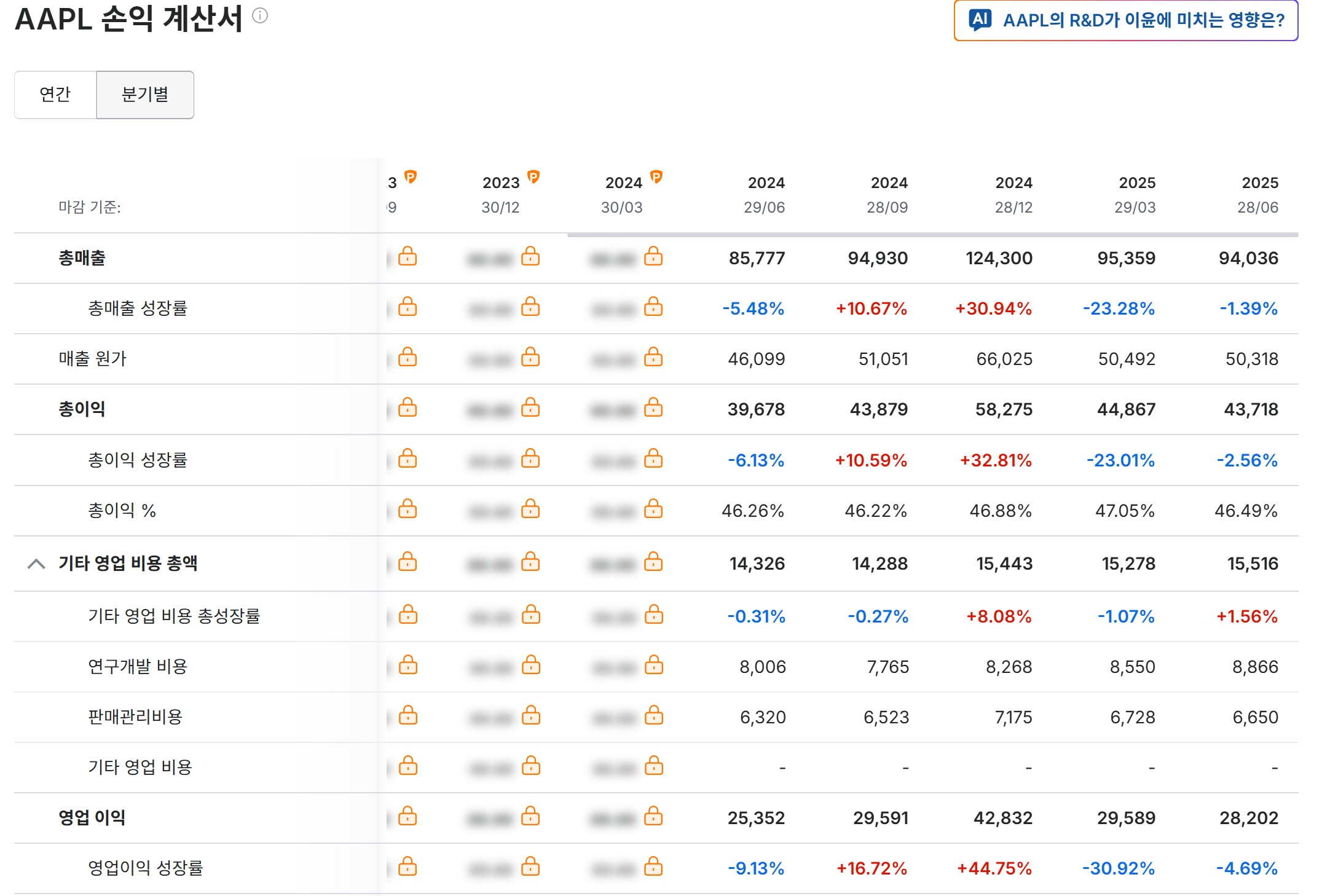Click the lock icon for 총매출 in 30/12 column
This screenshot has height=896, width=1330.
click(x=530, y=256)
